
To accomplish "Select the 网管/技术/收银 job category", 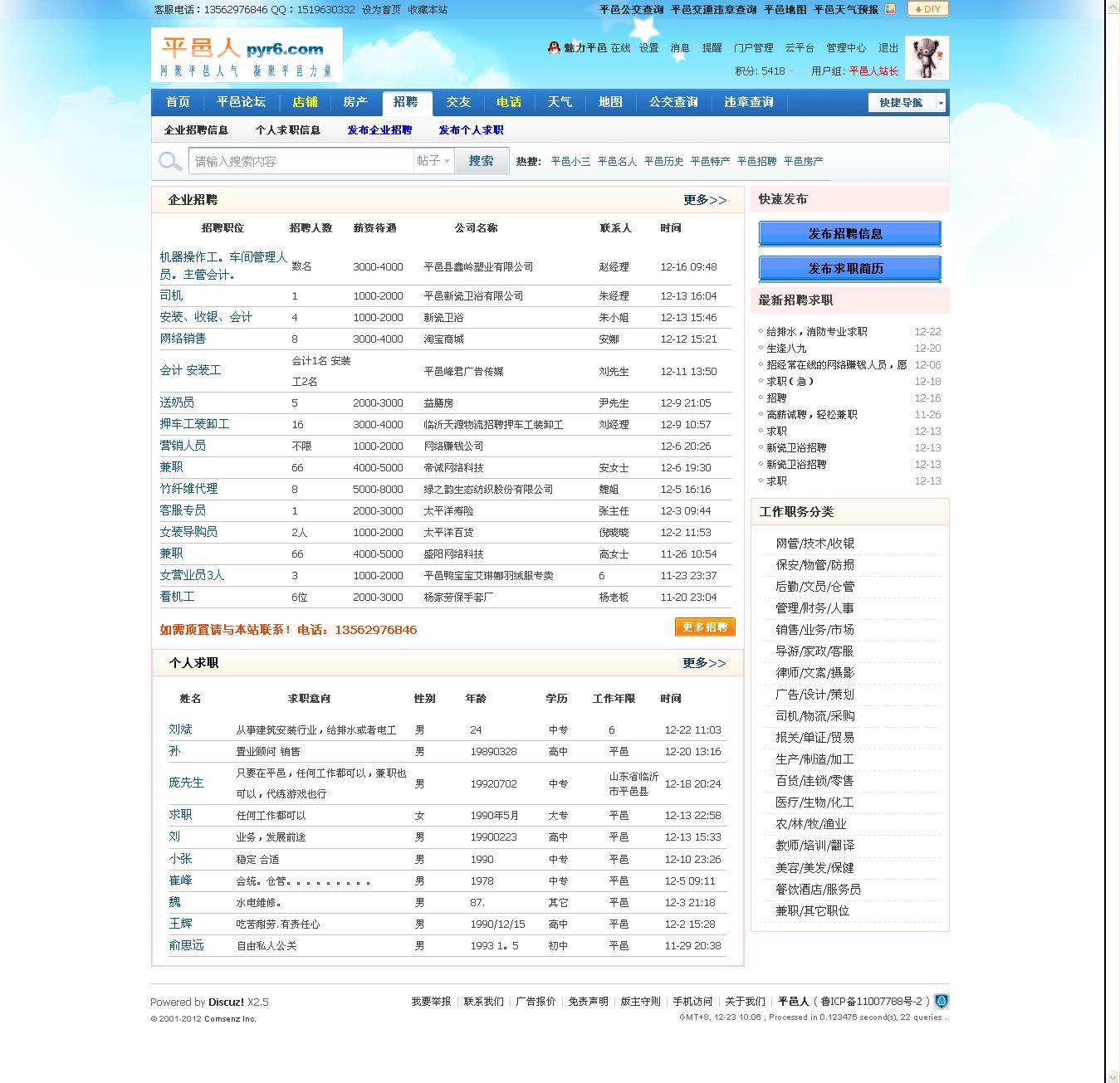I will coord(814,544).
